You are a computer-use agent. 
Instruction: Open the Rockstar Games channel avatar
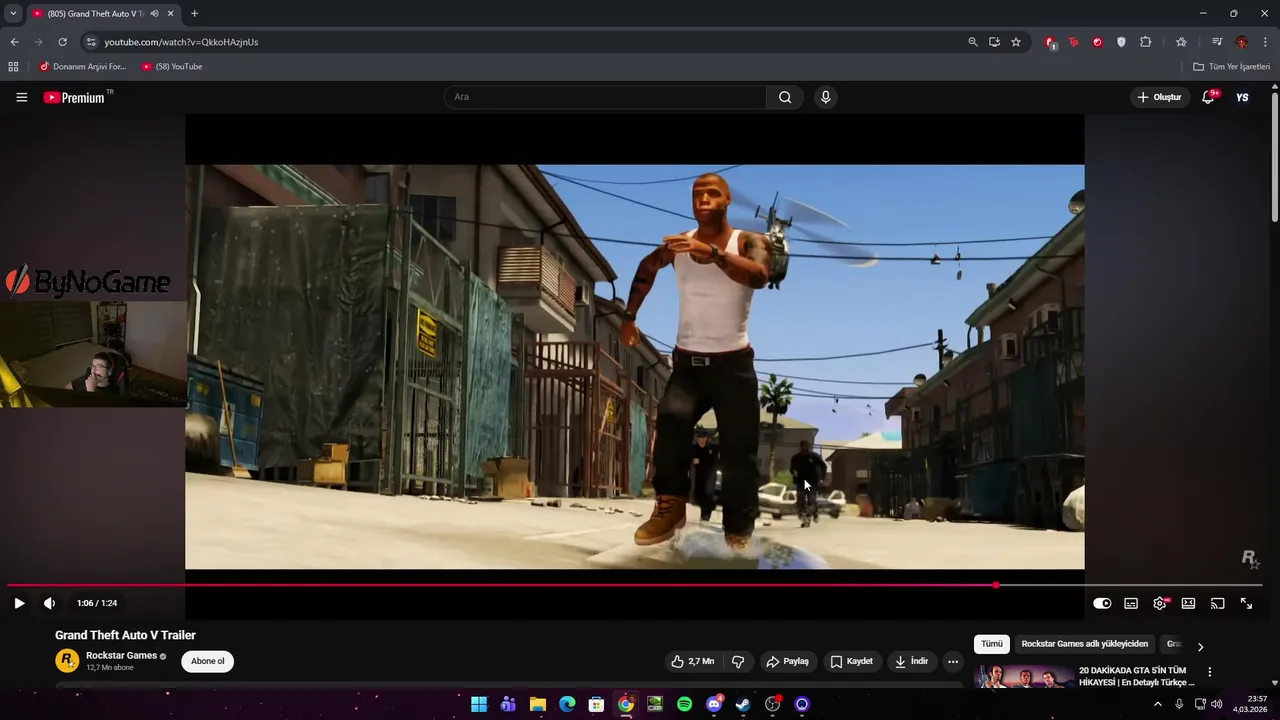67,661
